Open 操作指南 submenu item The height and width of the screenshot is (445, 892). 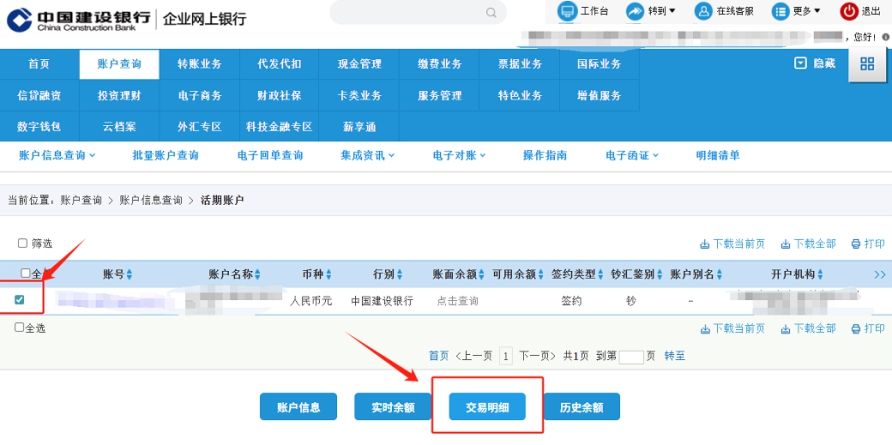click(545, 155)
